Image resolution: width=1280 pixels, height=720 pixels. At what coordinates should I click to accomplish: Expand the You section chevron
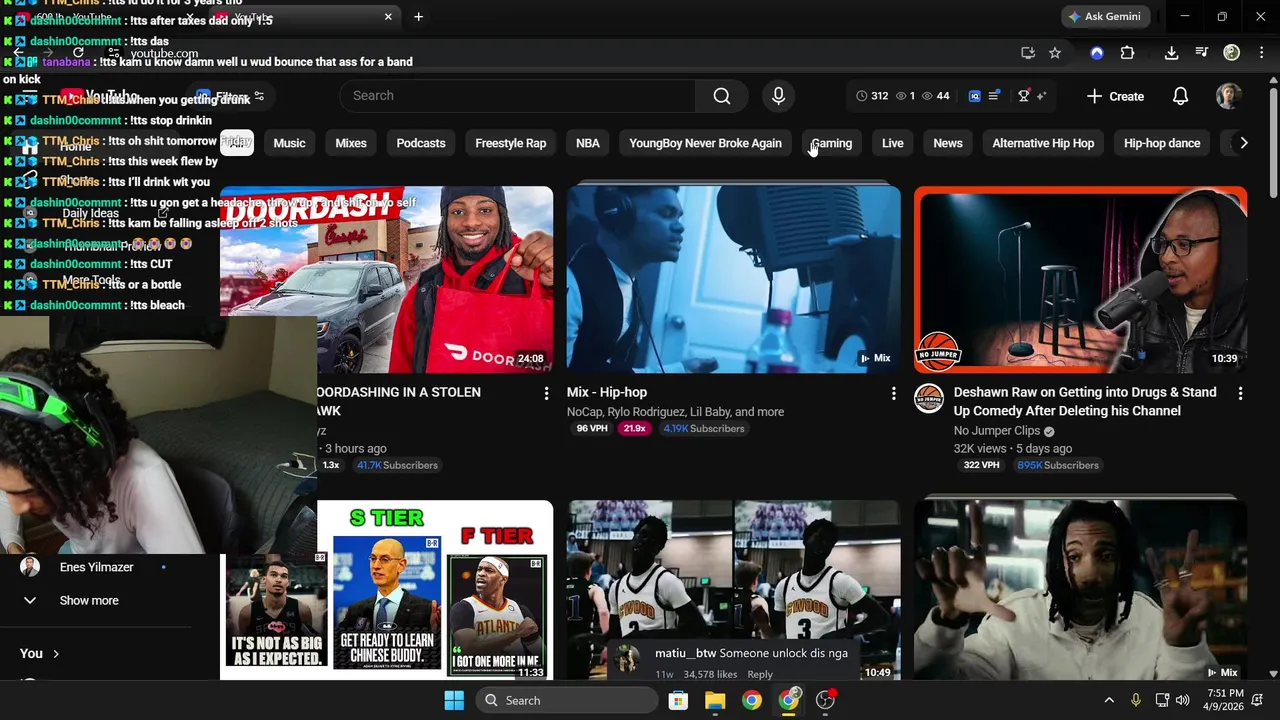click(x=55, y=654)
